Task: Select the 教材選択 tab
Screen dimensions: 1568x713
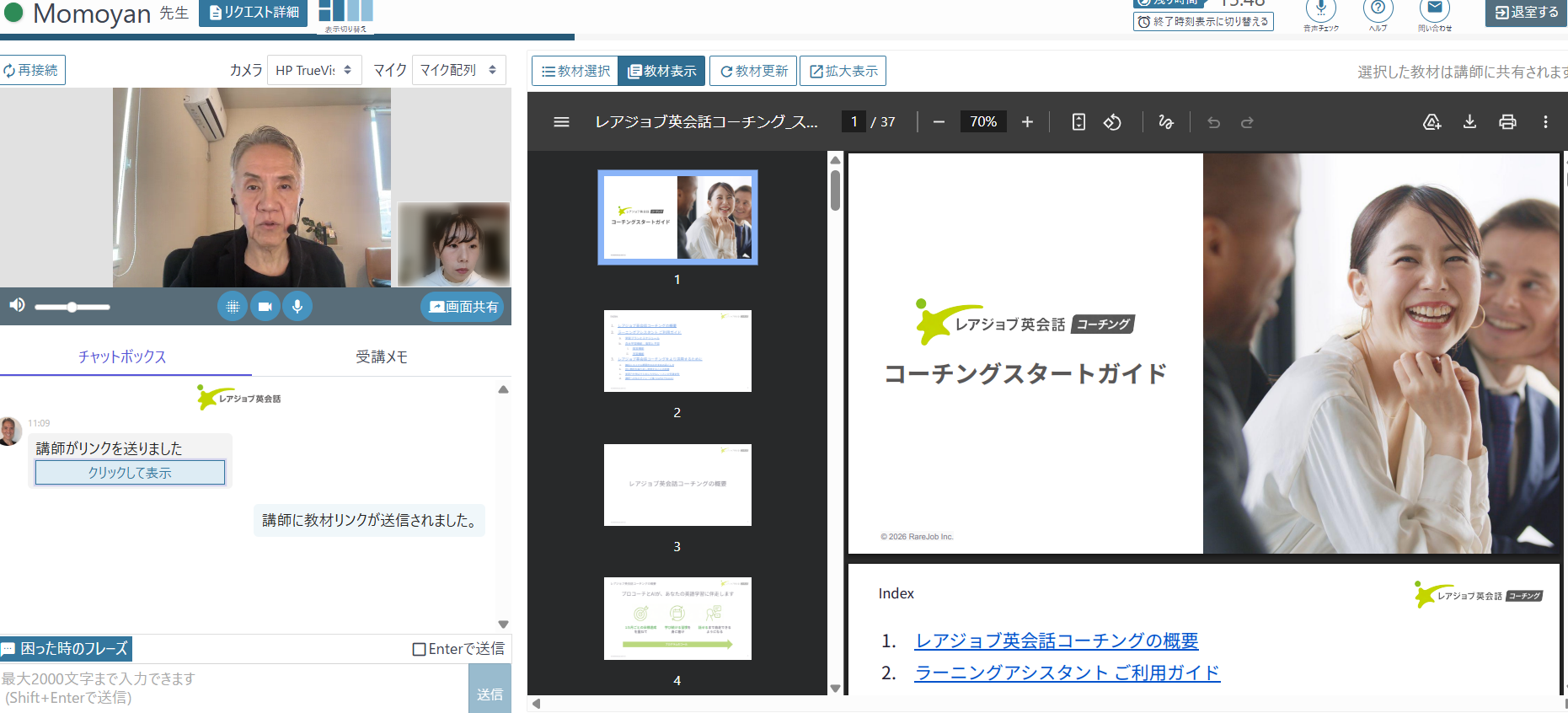Action: pyautogui.click(x=575, y=71)
